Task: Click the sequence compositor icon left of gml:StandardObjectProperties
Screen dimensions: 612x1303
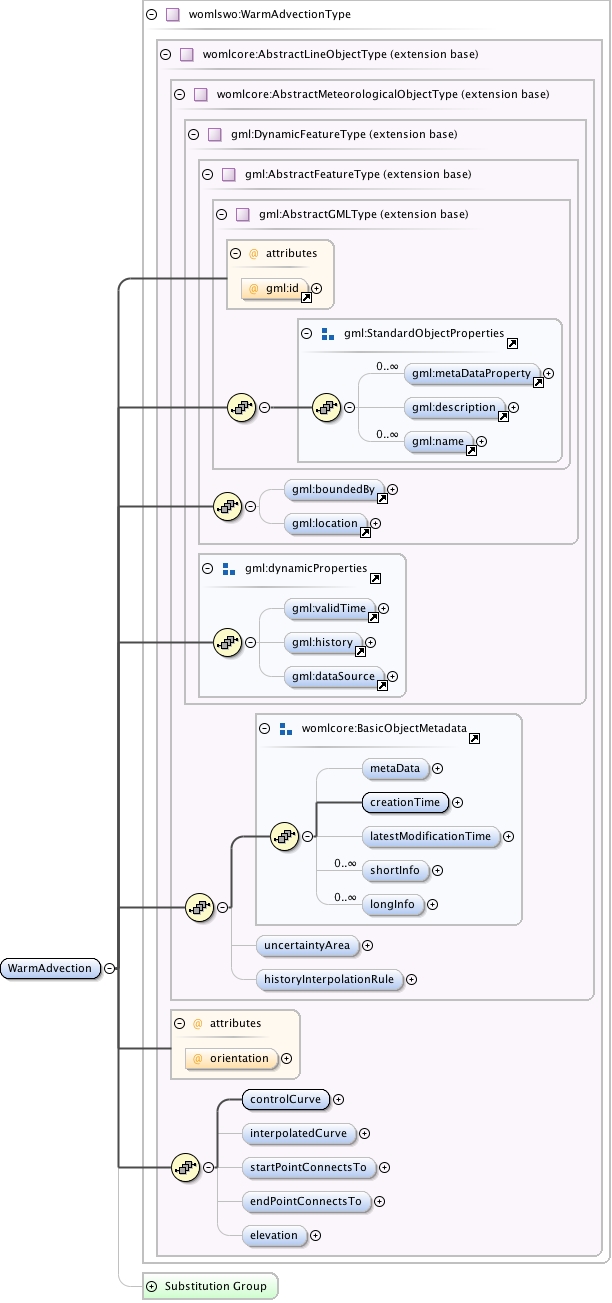Action: point(242,407)
